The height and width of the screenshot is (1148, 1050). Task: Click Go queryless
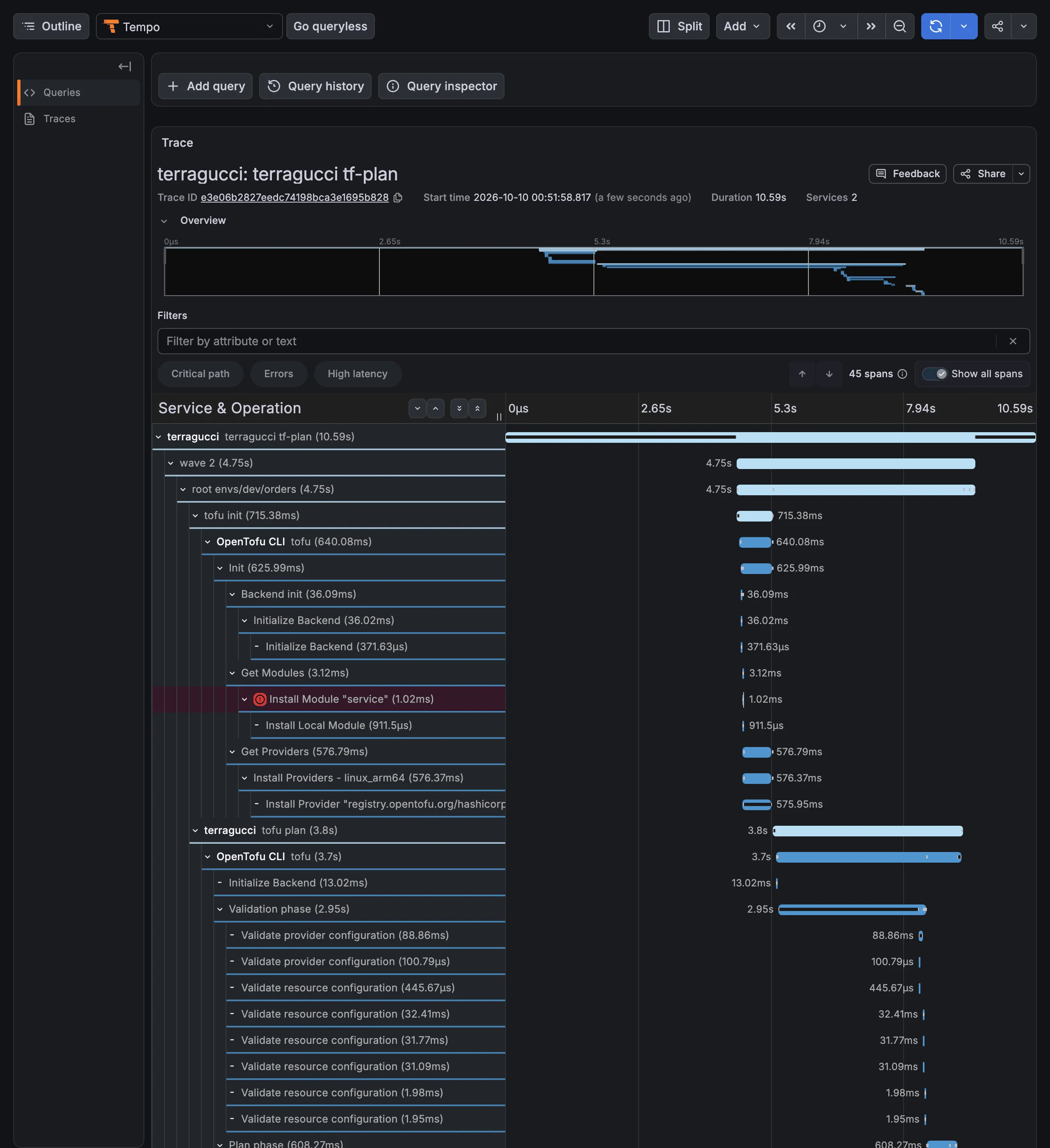click(x=331, y=26)
